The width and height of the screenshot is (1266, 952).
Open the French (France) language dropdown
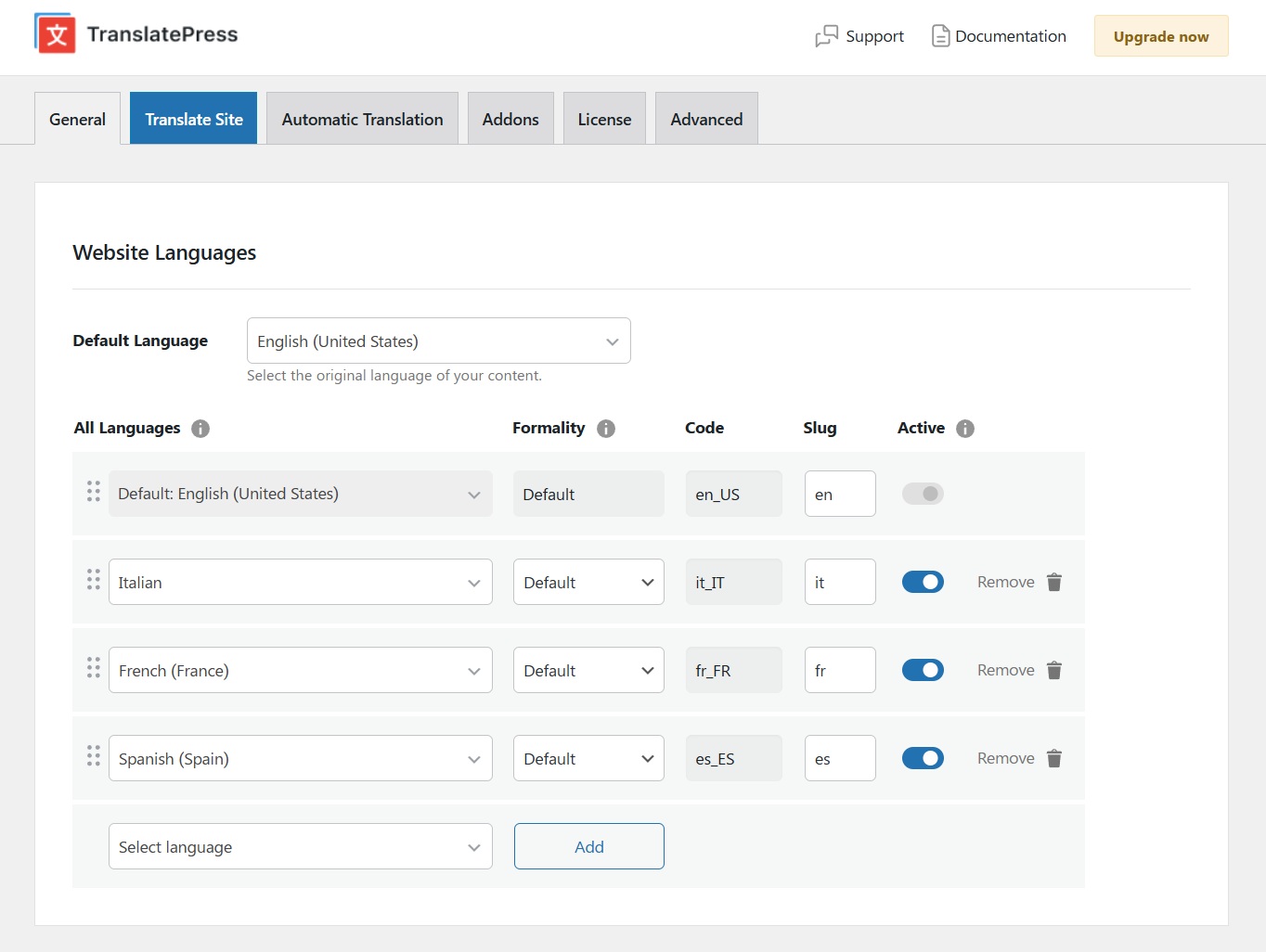301,670
